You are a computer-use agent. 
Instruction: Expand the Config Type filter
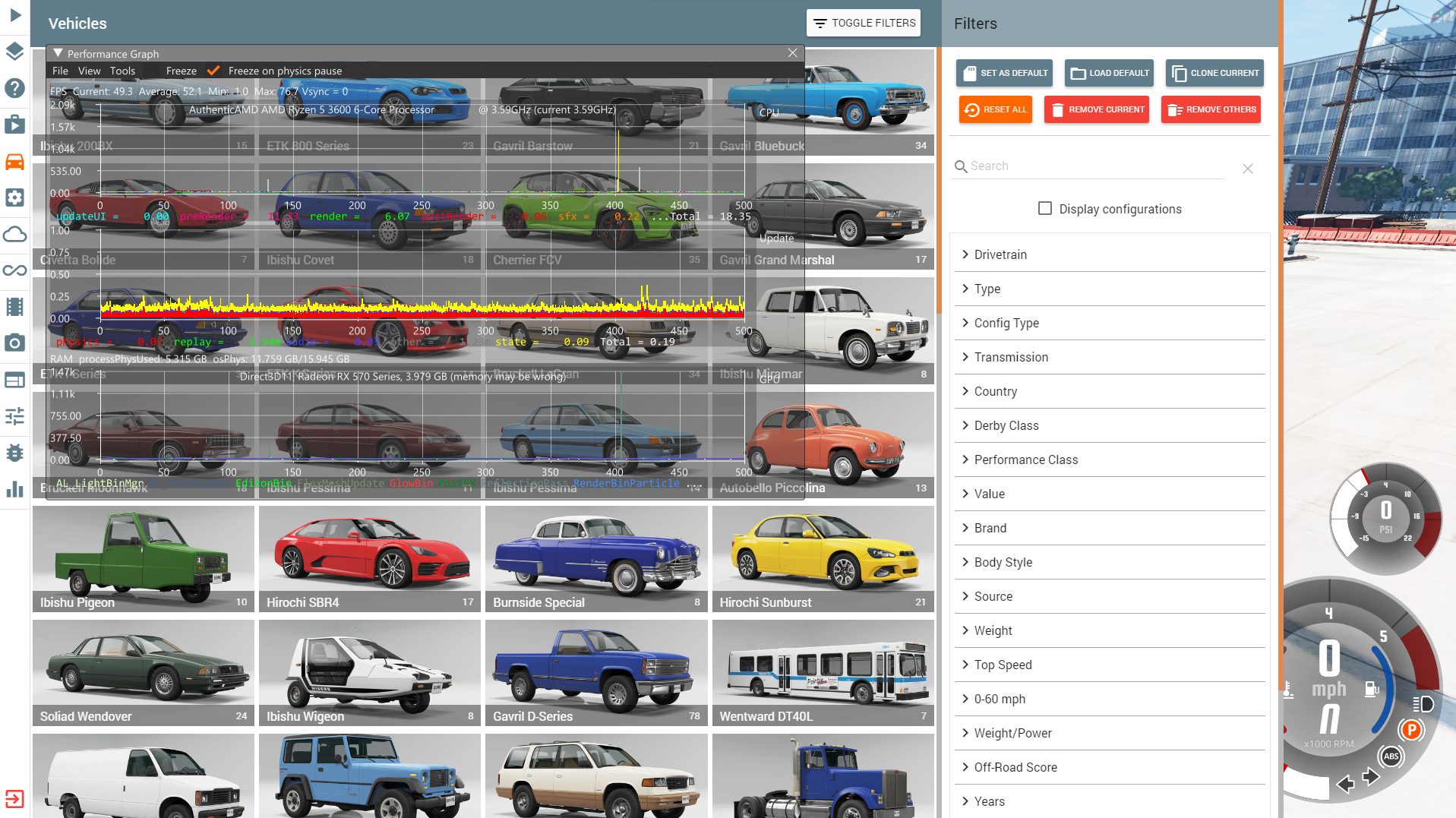1110,323
